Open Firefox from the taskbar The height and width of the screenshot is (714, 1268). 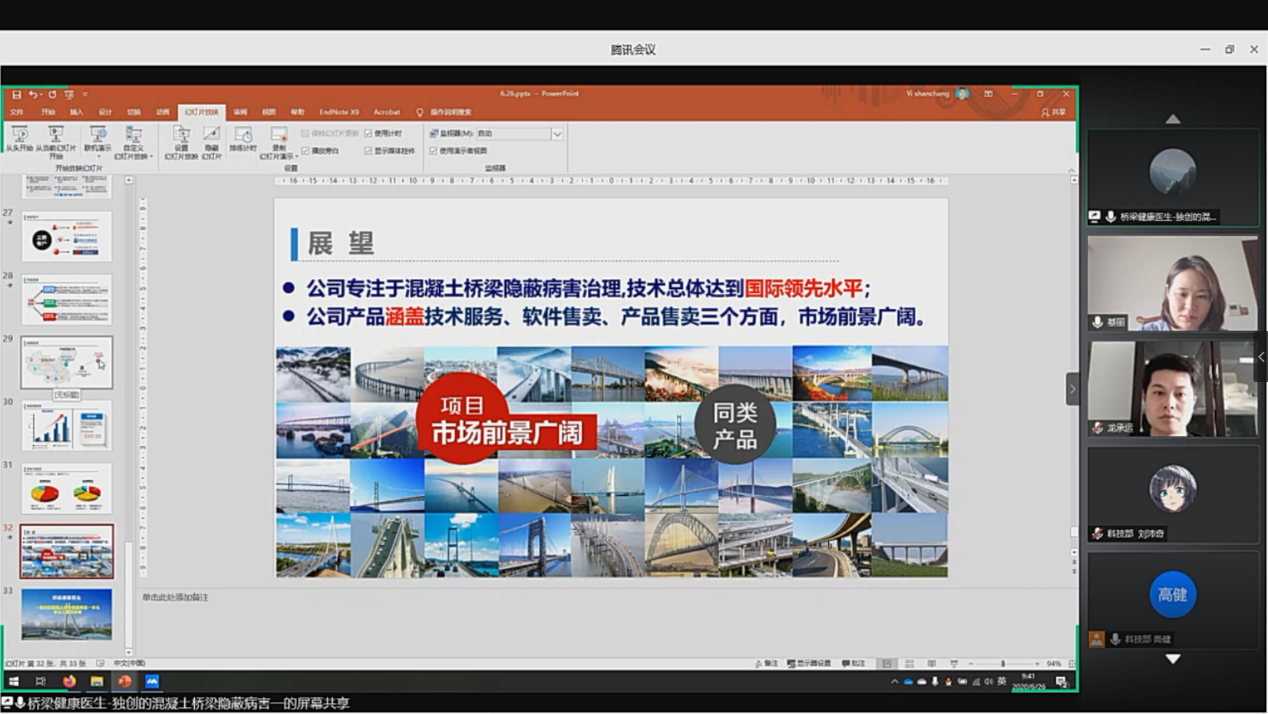click(x=69, y=682)
